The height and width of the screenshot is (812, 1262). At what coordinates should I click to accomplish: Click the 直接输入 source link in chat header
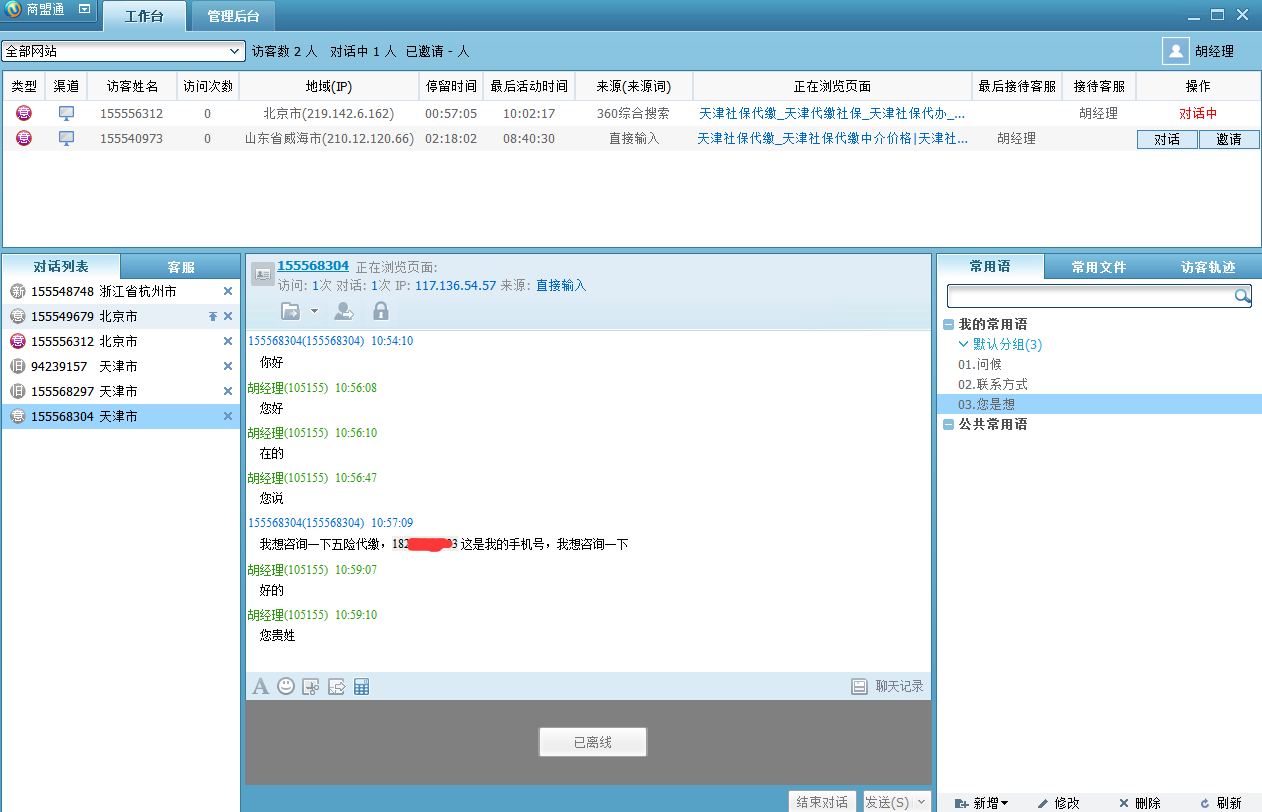click(x=561, y=286)
